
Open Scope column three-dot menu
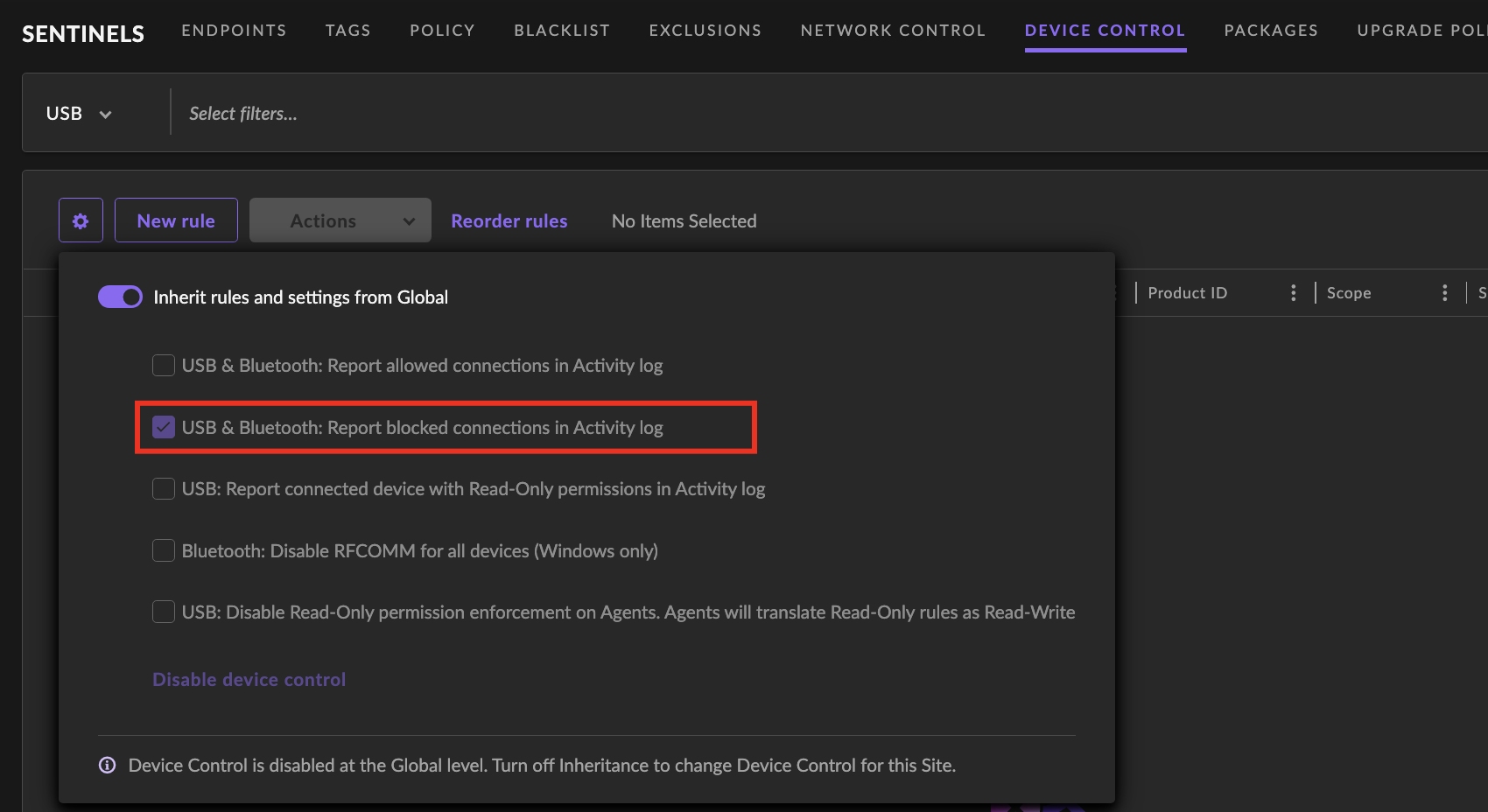(1444, 293)
